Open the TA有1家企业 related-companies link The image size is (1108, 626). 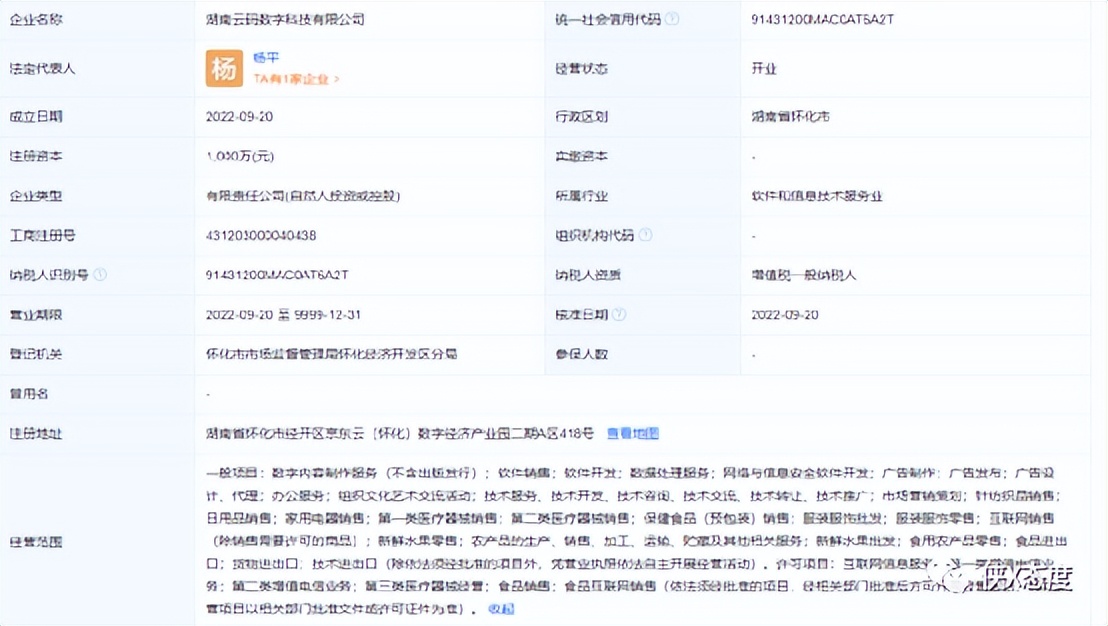click(288, 78)
